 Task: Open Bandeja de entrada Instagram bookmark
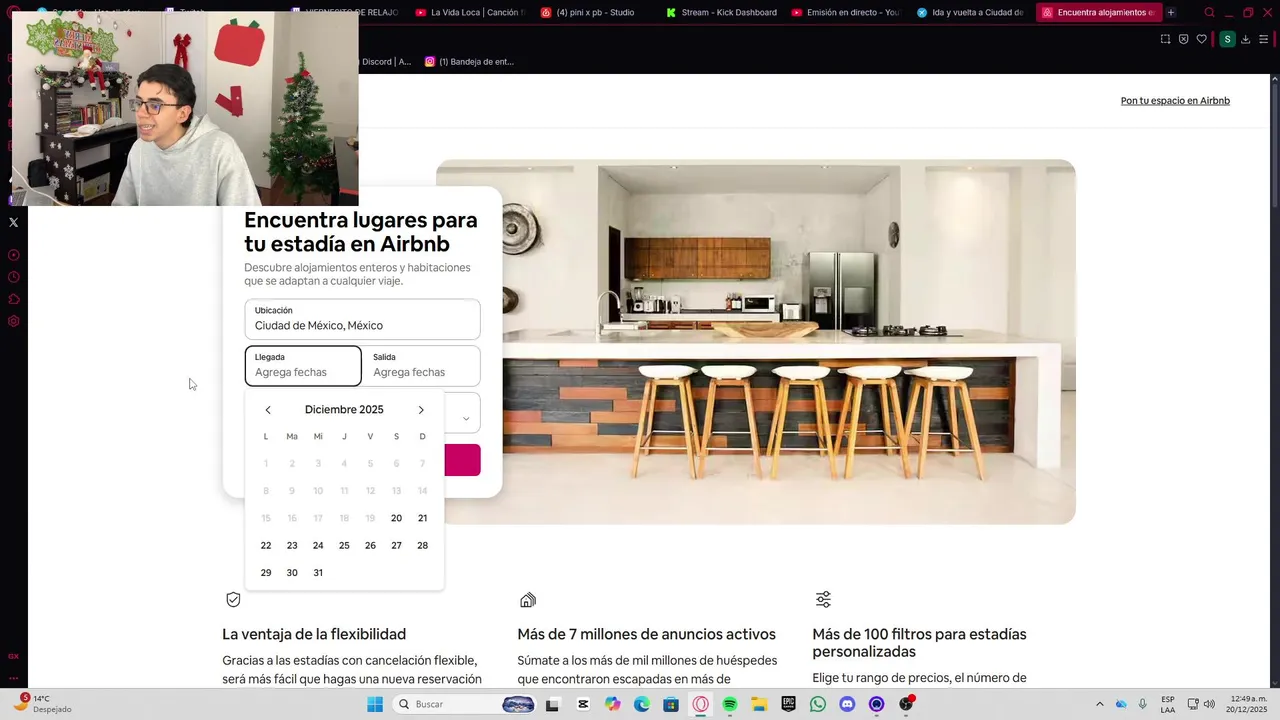pyautogui.click(x=469, y=61)
